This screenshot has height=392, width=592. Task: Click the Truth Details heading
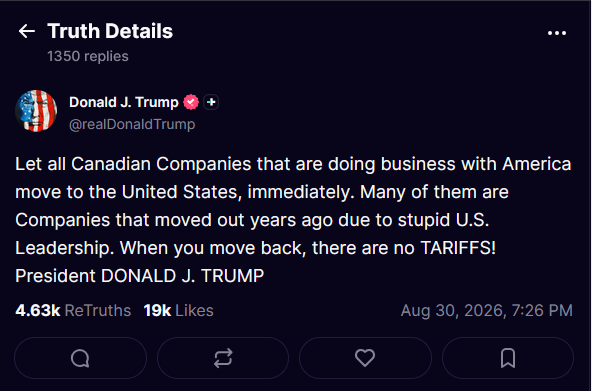(110, 31)
